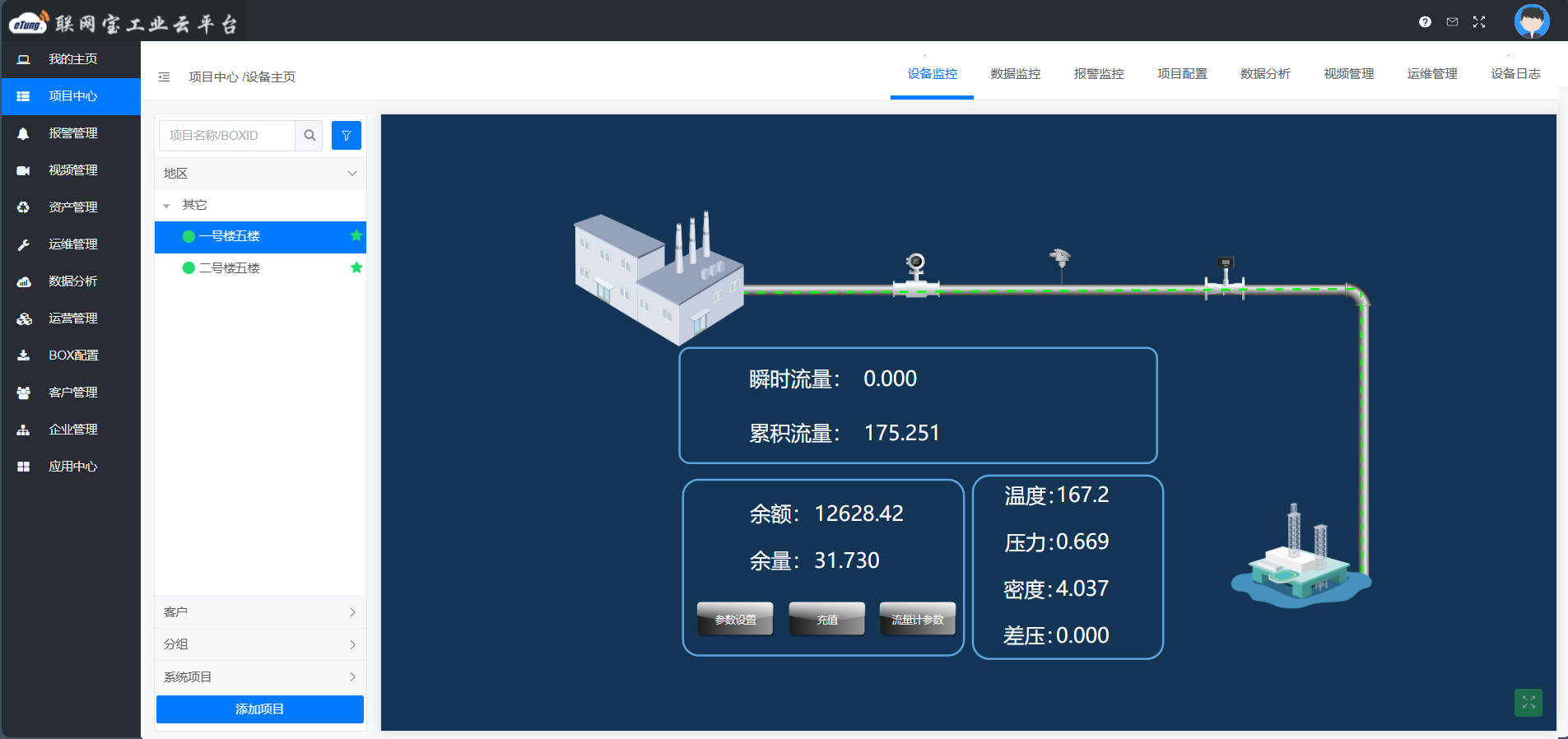Click the temperature sensor on the pipeline

(x=1060, y=266)
